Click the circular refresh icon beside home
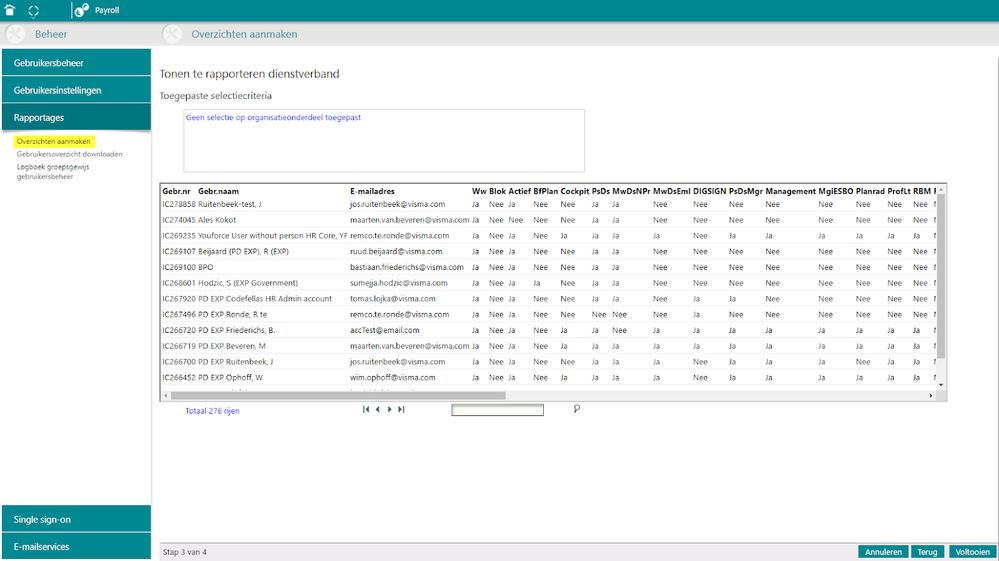 tap(34, 10)
